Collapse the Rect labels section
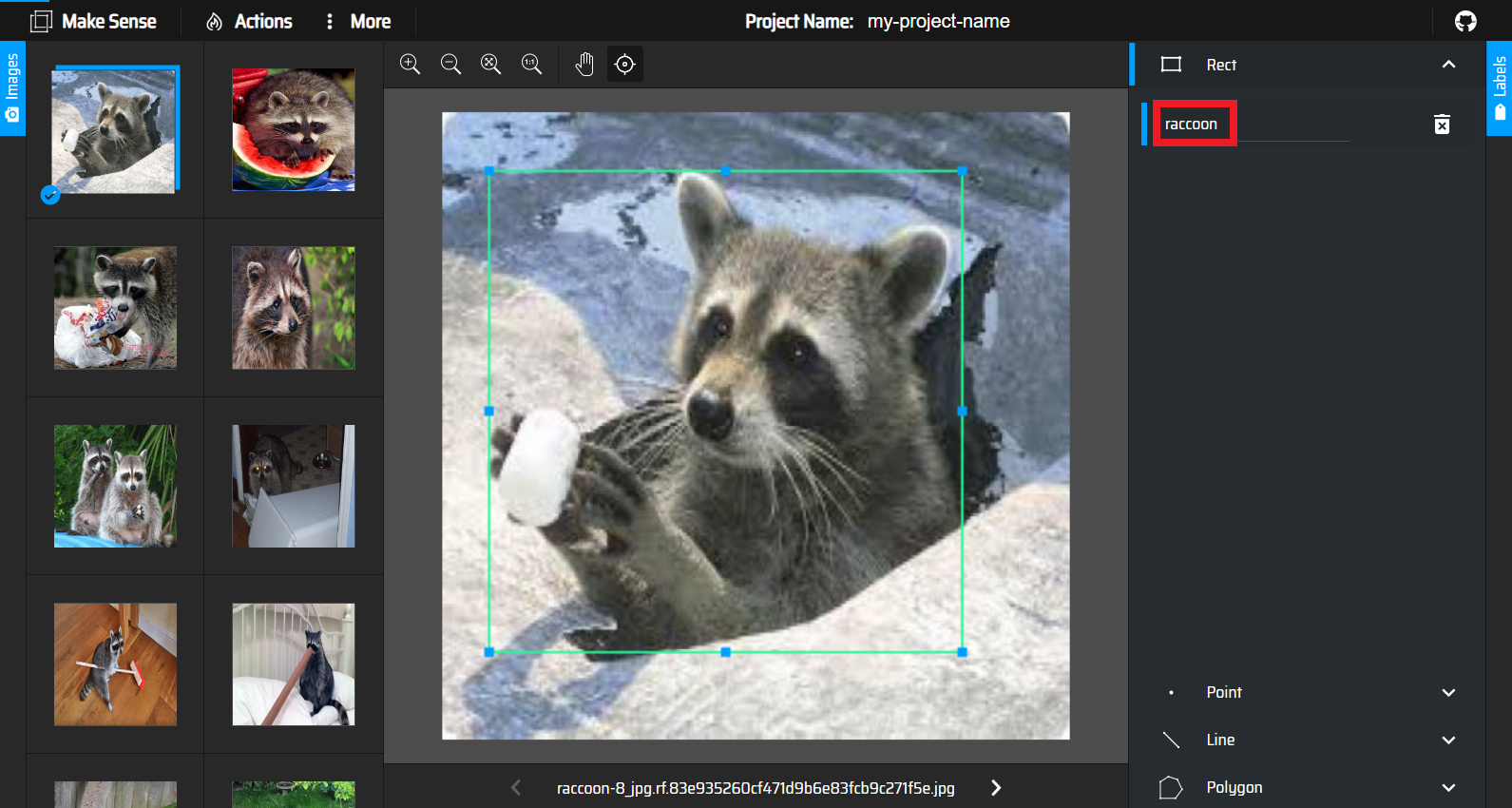1512x808 pixels. pyautogui.click(x=1448, y=65)
